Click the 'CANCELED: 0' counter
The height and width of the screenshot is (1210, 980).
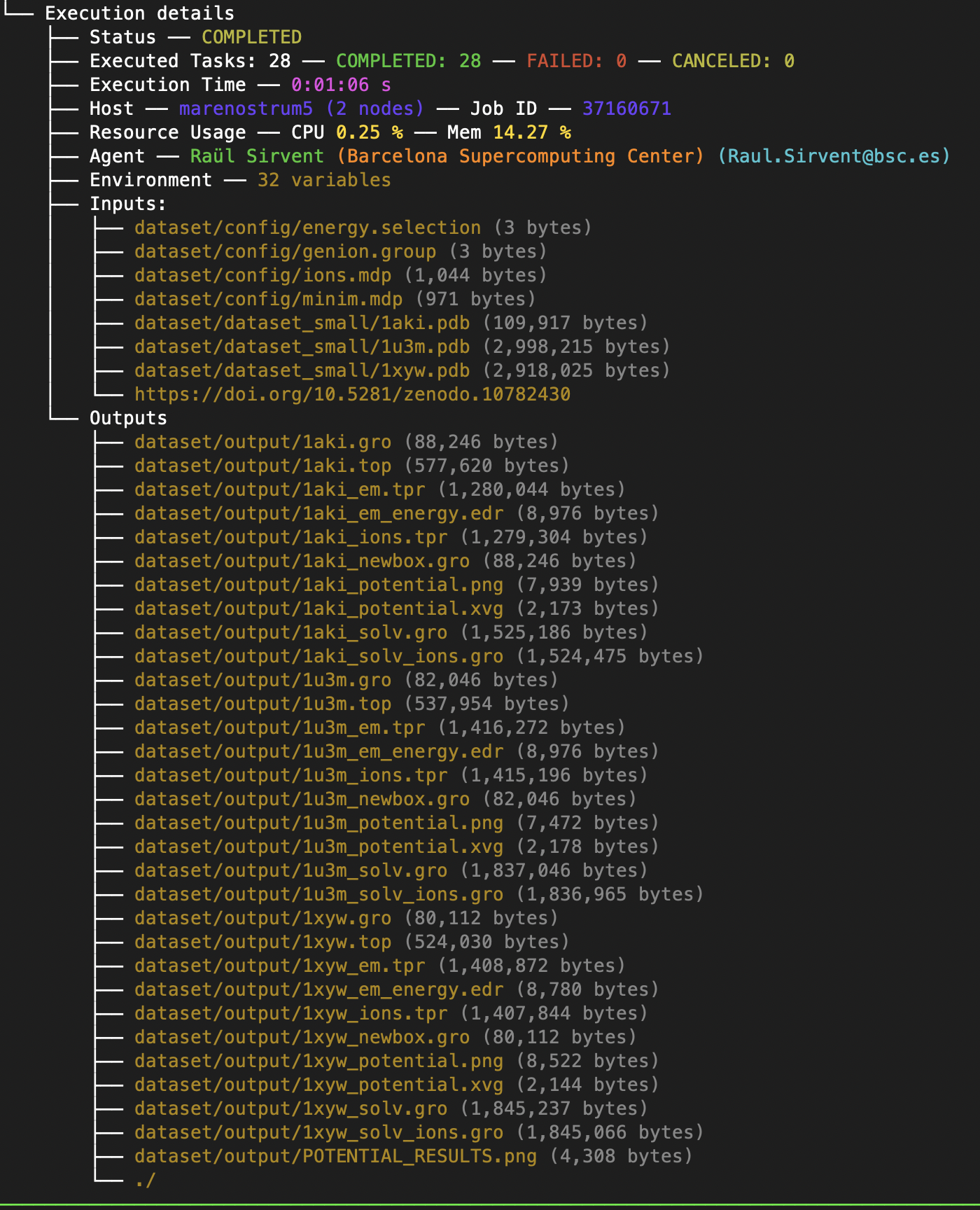tap(733, 61)
